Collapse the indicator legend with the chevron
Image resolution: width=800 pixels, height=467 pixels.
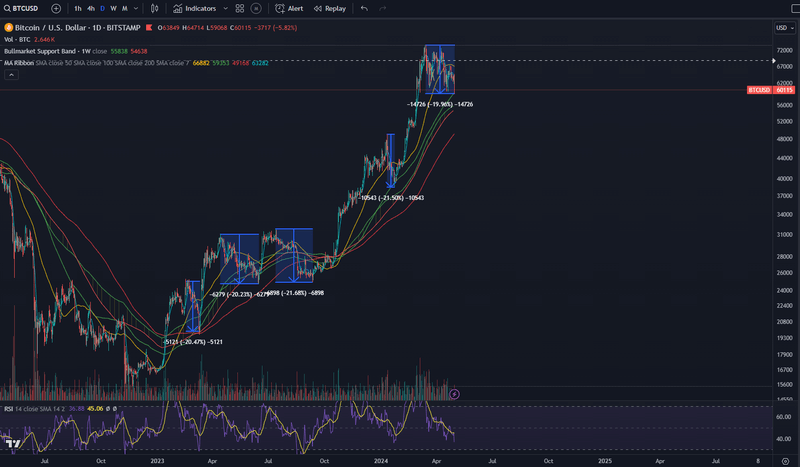(11, 75)
